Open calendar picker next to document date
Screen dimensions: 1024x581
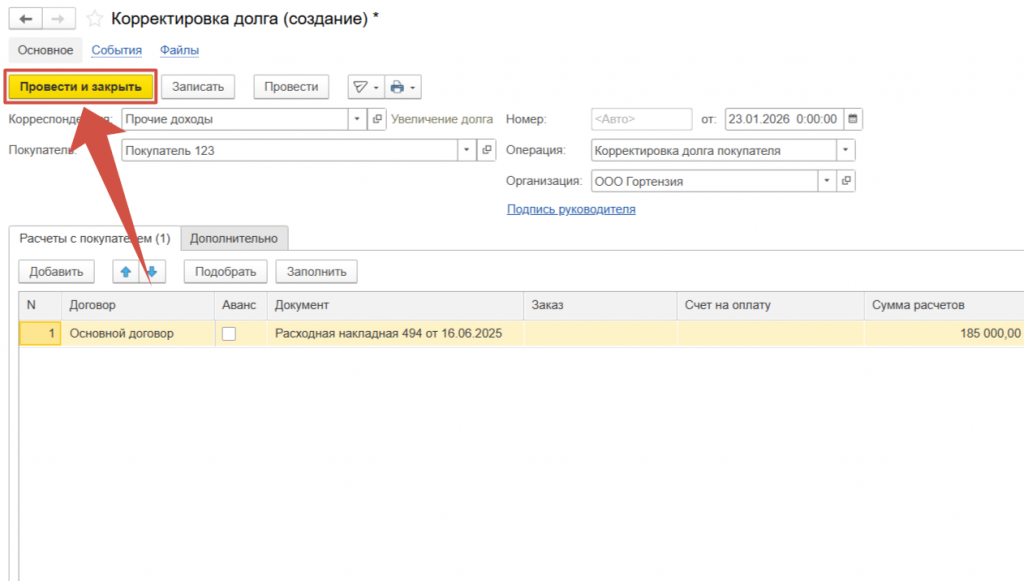[853, 119]
